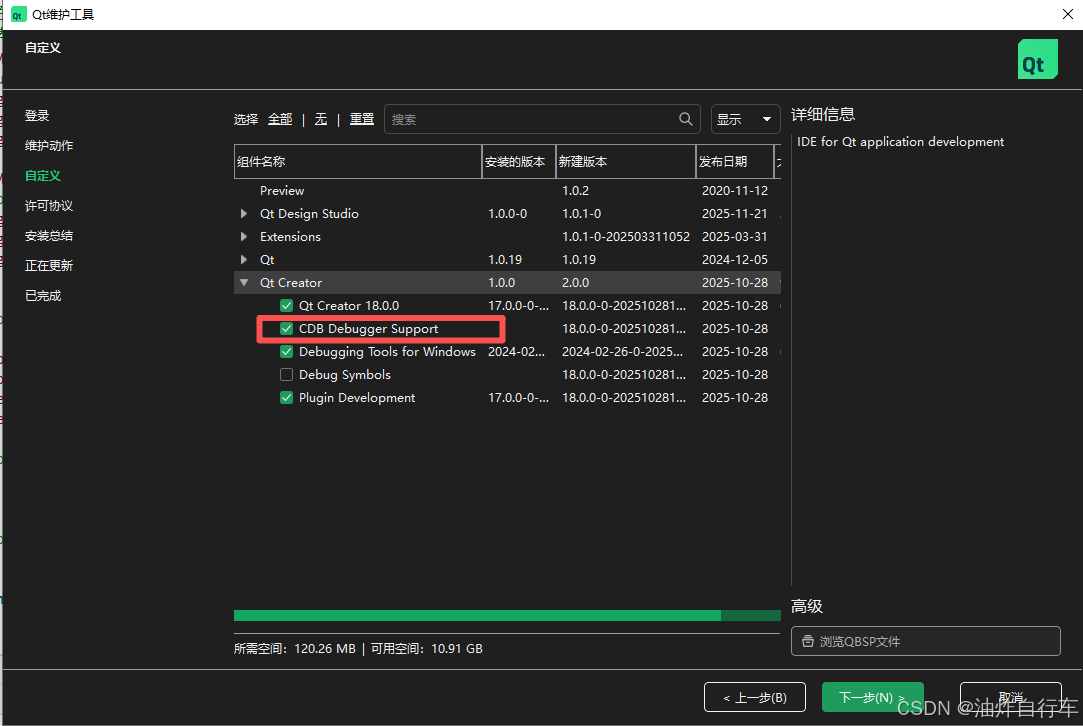Viewport: 1083px width, 726px height.
Task: Click 取消 cancel button
Action: pyautogui.click(x=1010, y=697)
